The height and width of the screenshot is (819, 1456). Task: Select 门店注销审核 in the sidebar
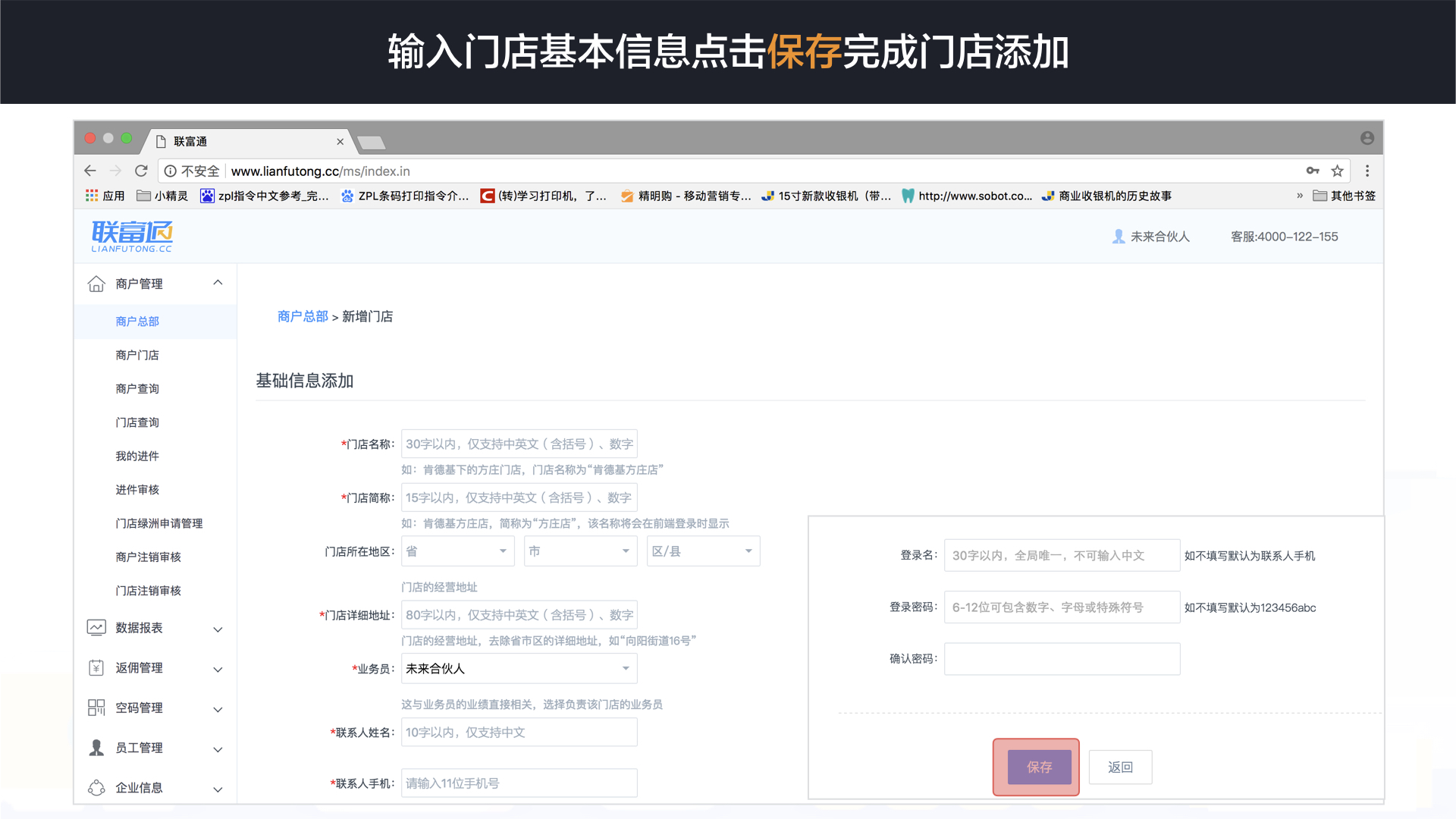click(x=149, y=591)
